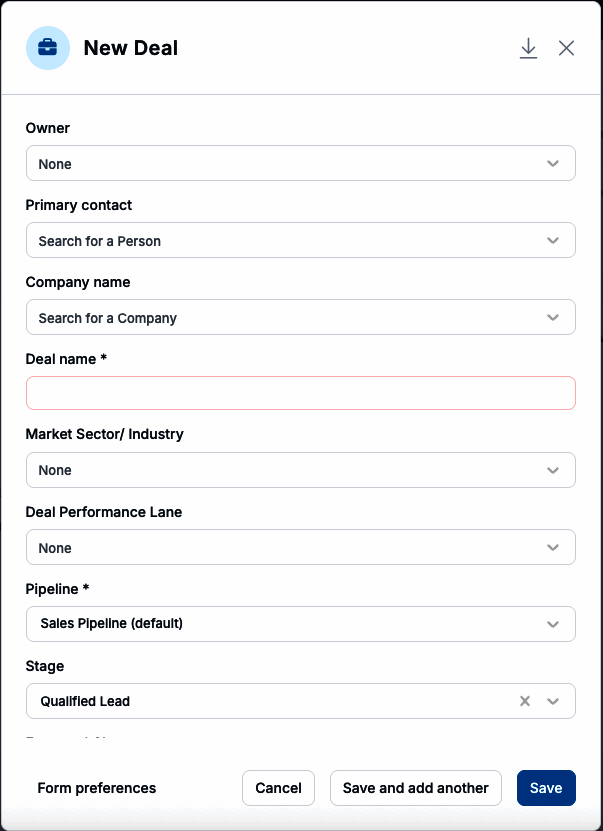The width and height of the screenshot is (603, 831).
Task: Save the new deal
Action: 546,788
